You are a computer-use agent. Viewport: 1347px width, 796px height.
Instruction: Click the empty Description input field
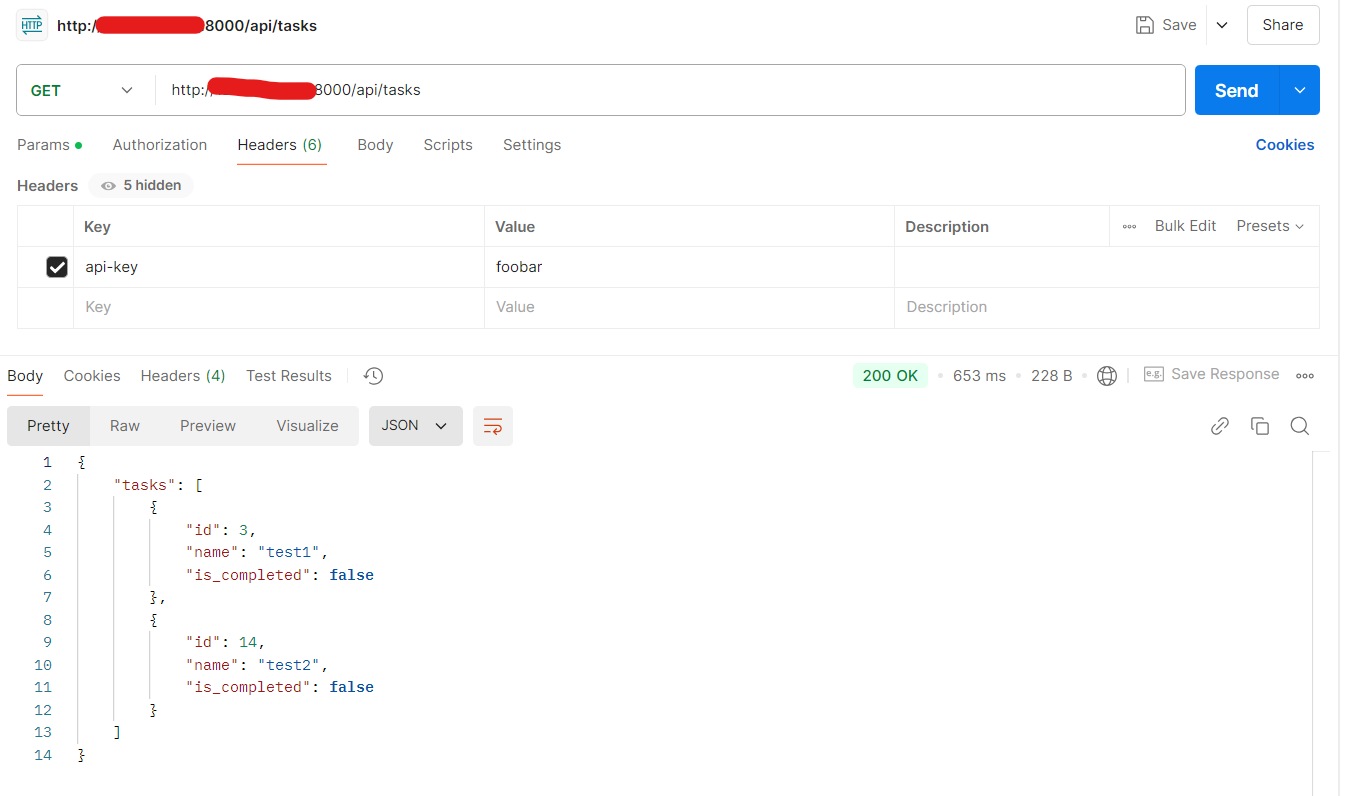pyautogui.click(x=1107, y=308)
